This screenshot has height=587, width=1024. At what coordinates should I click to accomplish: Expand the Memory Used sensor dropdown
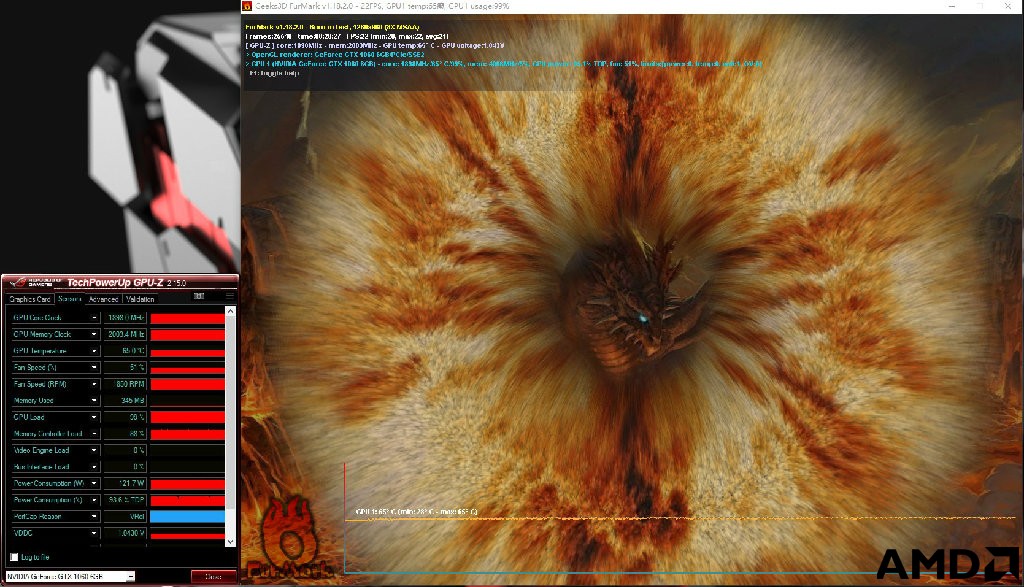pos(94,401)
